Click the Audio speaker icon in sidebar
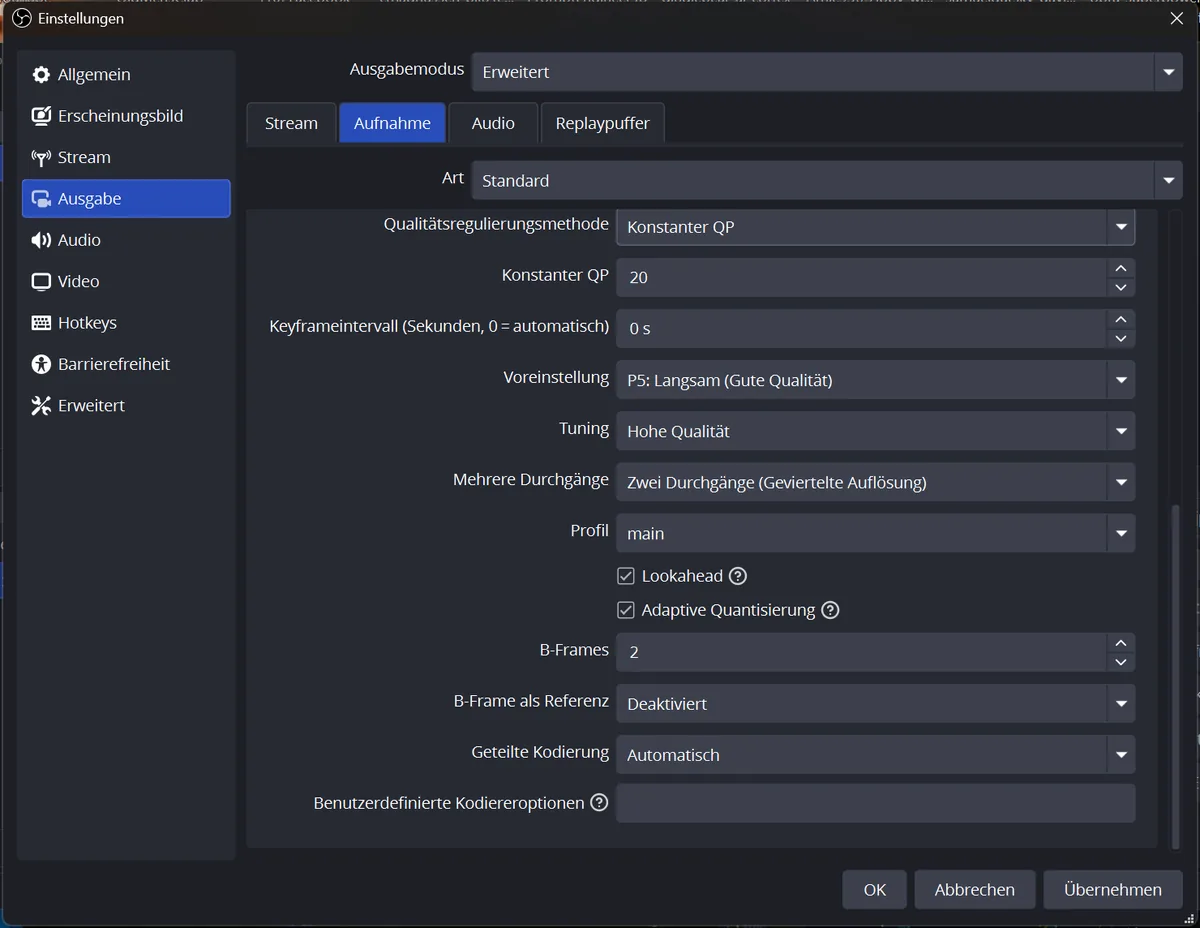 tap(41, 240)
